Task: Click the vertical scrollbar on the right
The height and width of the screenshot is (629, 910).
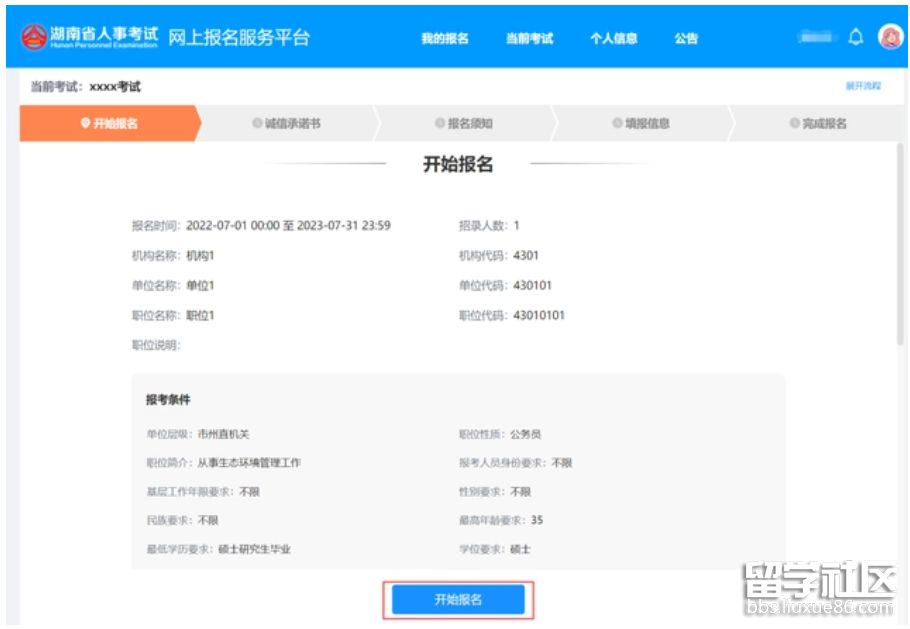Action: (900, 250)
